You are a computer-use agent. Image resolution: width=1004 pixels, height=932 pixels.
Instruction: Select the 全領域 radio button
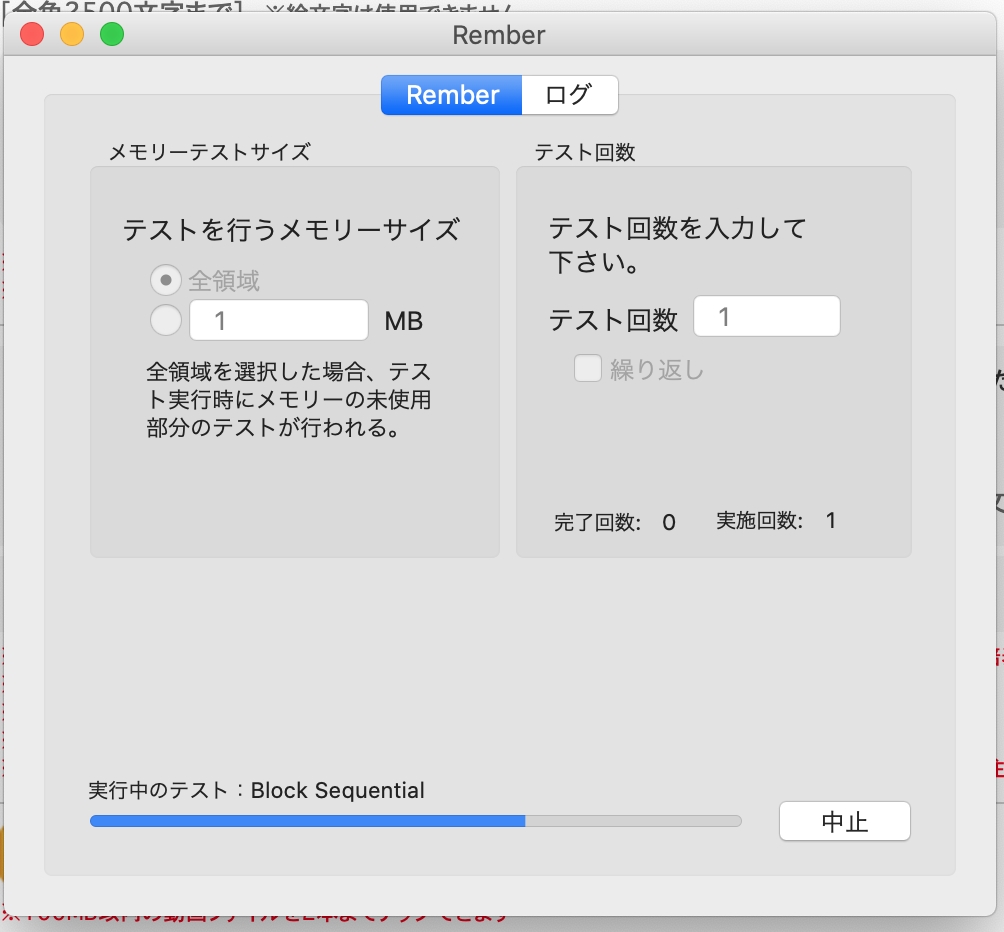pyautogui.click(x=166, y=280)
